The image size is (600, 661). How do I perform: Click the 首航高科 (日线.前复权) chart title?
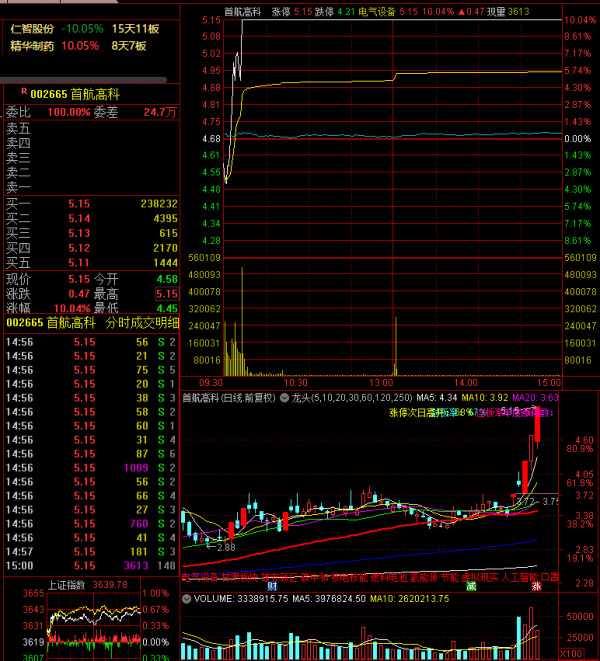[x=236, y=397]
